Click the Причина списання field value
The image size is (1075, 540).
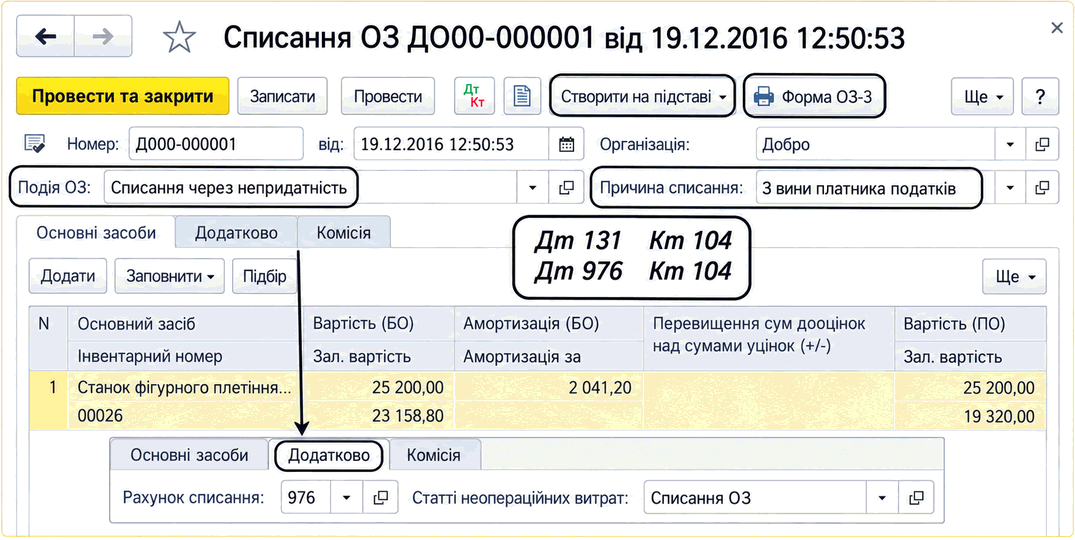[x=876, y=188]
